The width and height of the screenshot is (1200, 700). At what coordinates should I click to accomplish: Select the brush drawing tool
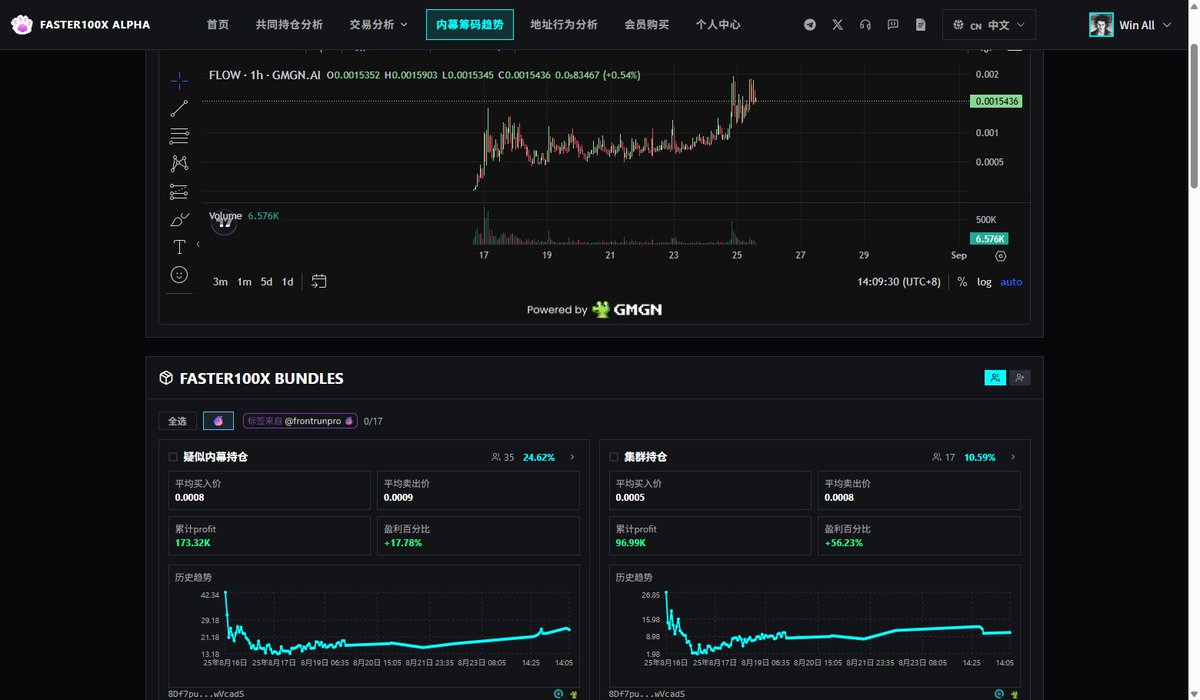click(179, 219)
